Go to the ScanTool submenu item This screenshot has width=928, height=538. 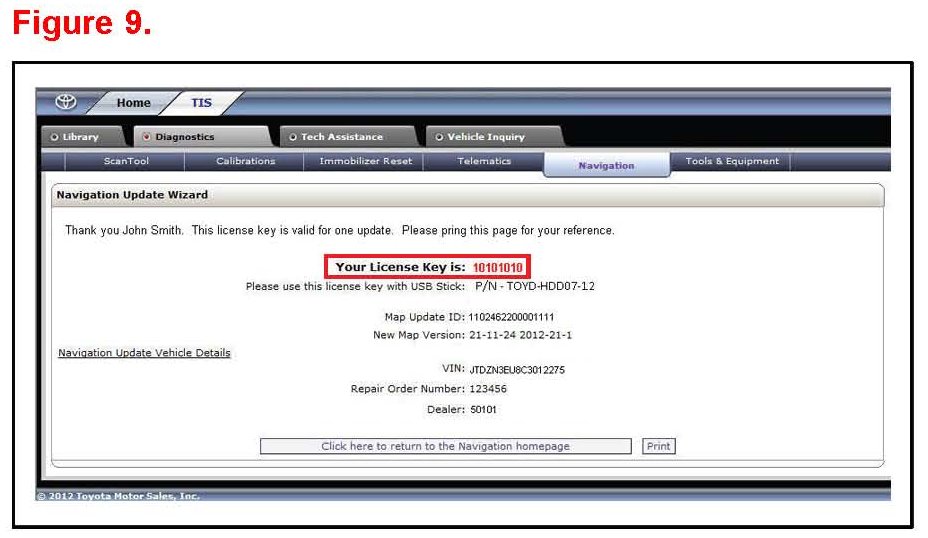126,161
